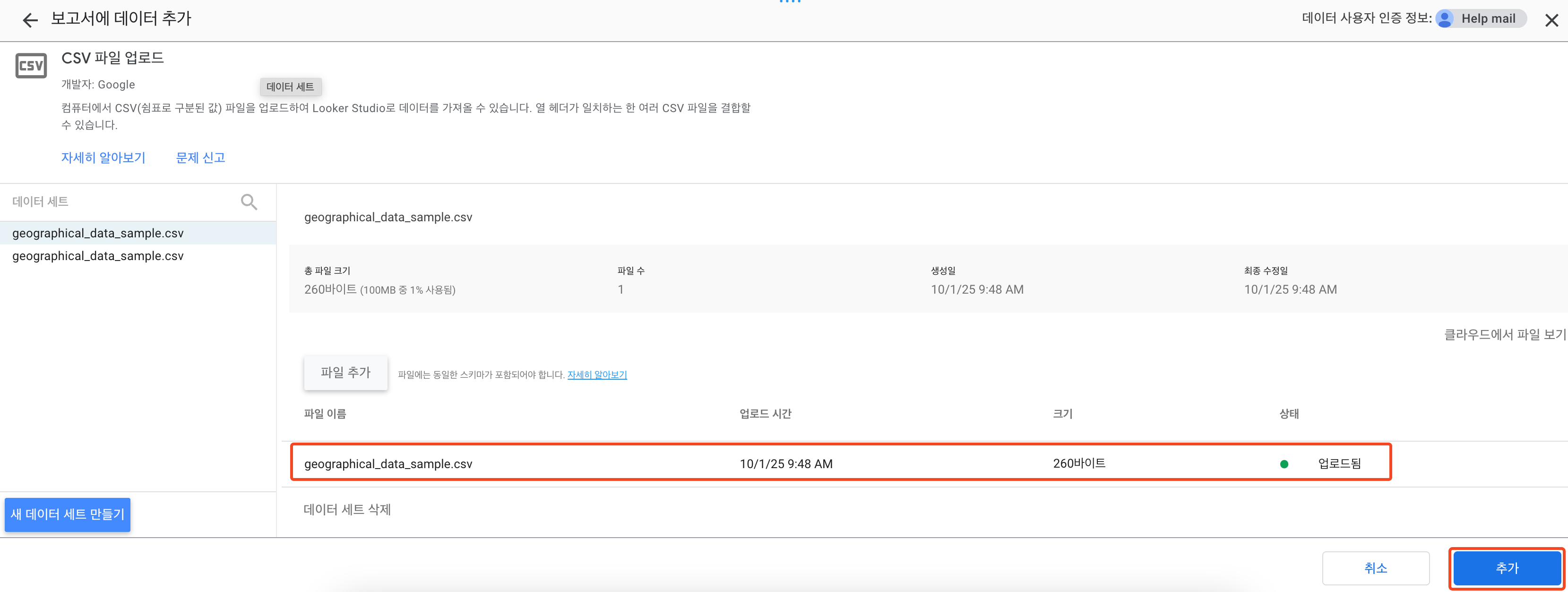Click 데이터 세트 삭제

[347, 509]
